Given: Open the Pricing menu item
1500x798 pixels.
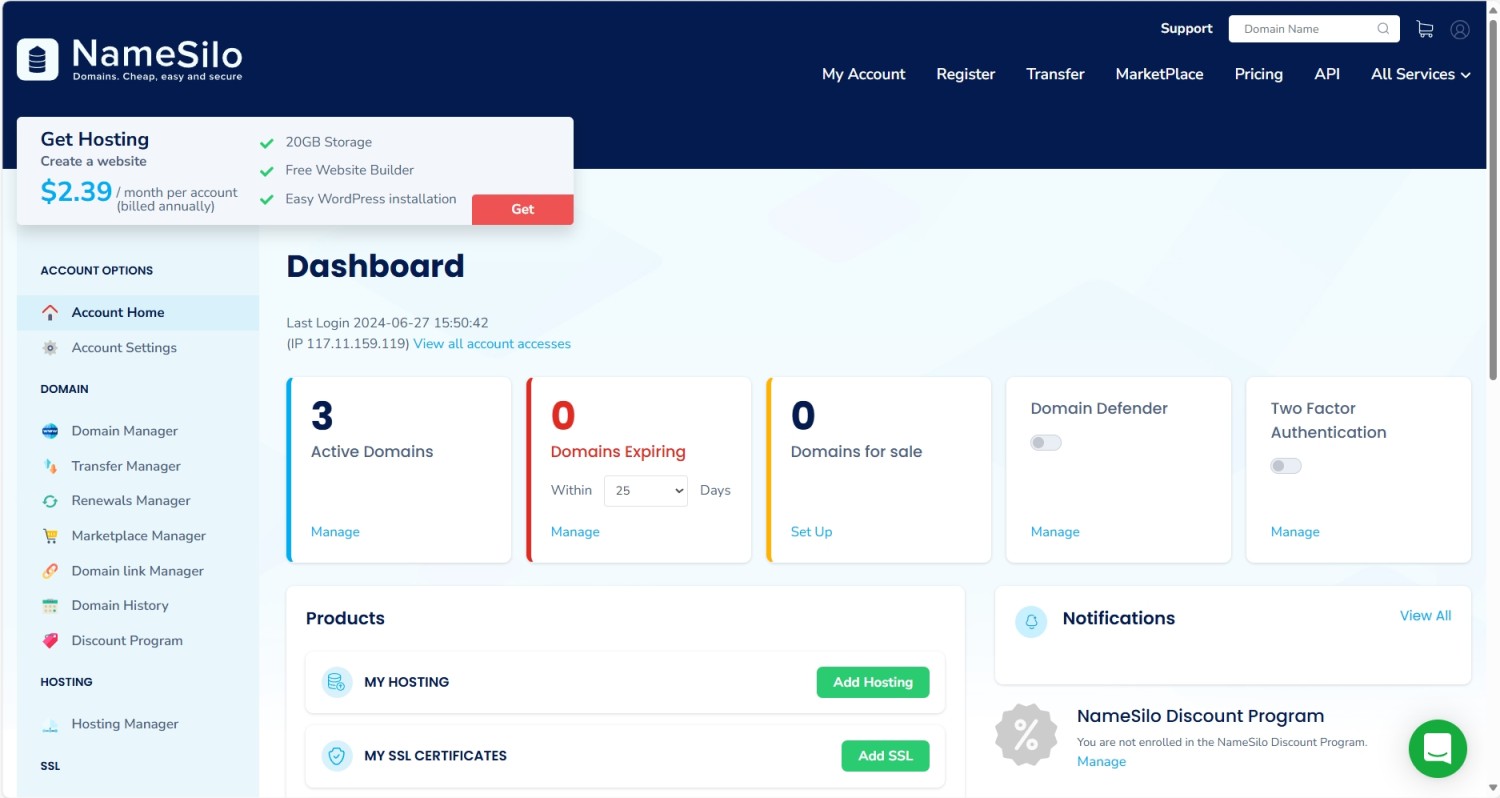Looking at the screenshot, I should (x=1259, y=74).
